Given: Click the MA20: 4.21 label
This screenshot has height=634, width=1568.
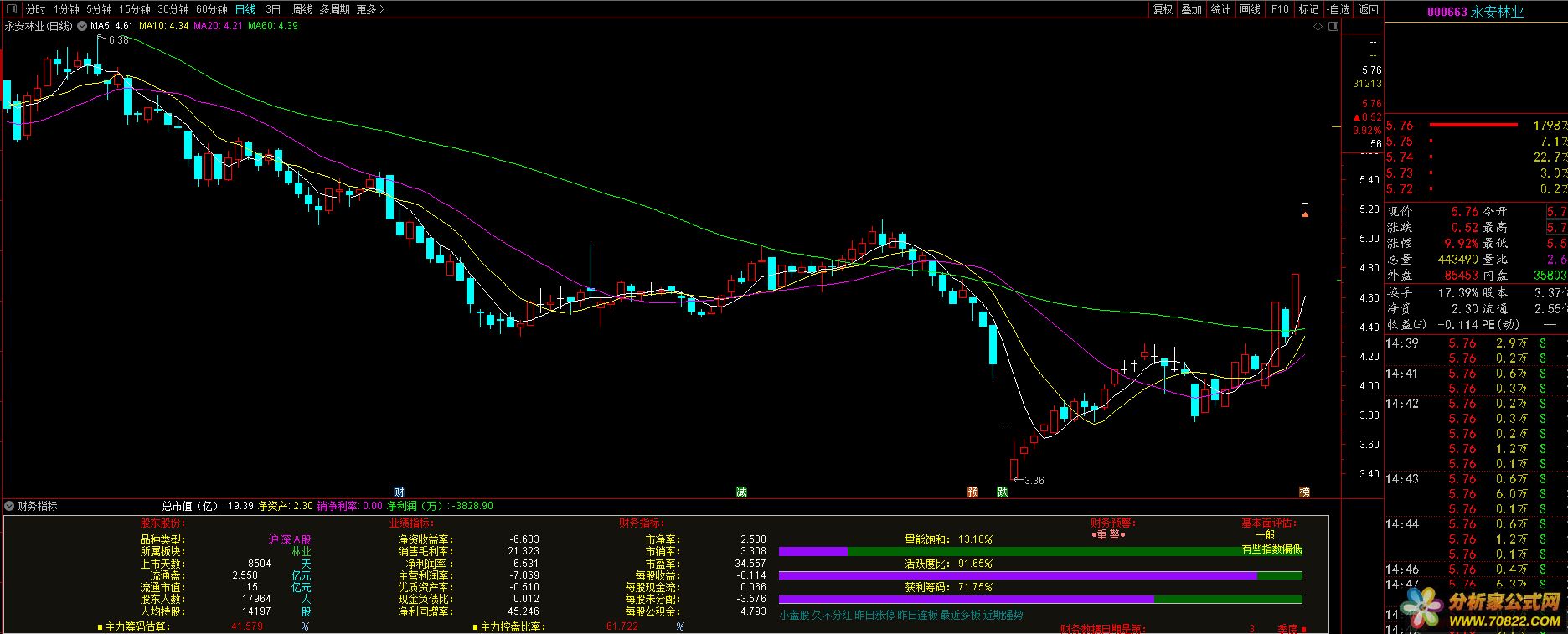Looking at the screenshot, I should click(218, 26).
